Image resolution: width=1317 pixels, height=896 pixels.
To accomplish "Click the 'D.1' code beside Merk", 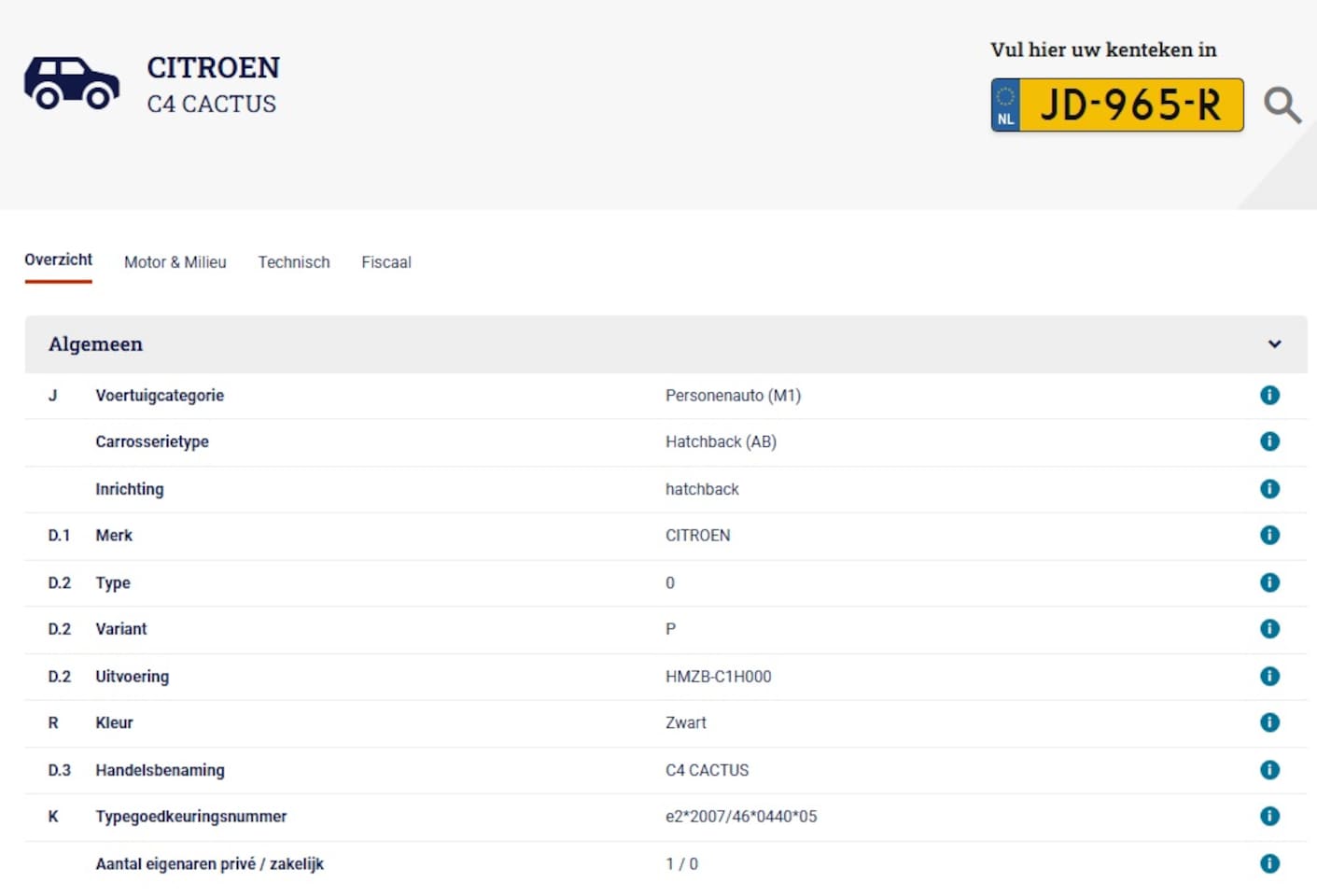I will [x=59, y=536].
